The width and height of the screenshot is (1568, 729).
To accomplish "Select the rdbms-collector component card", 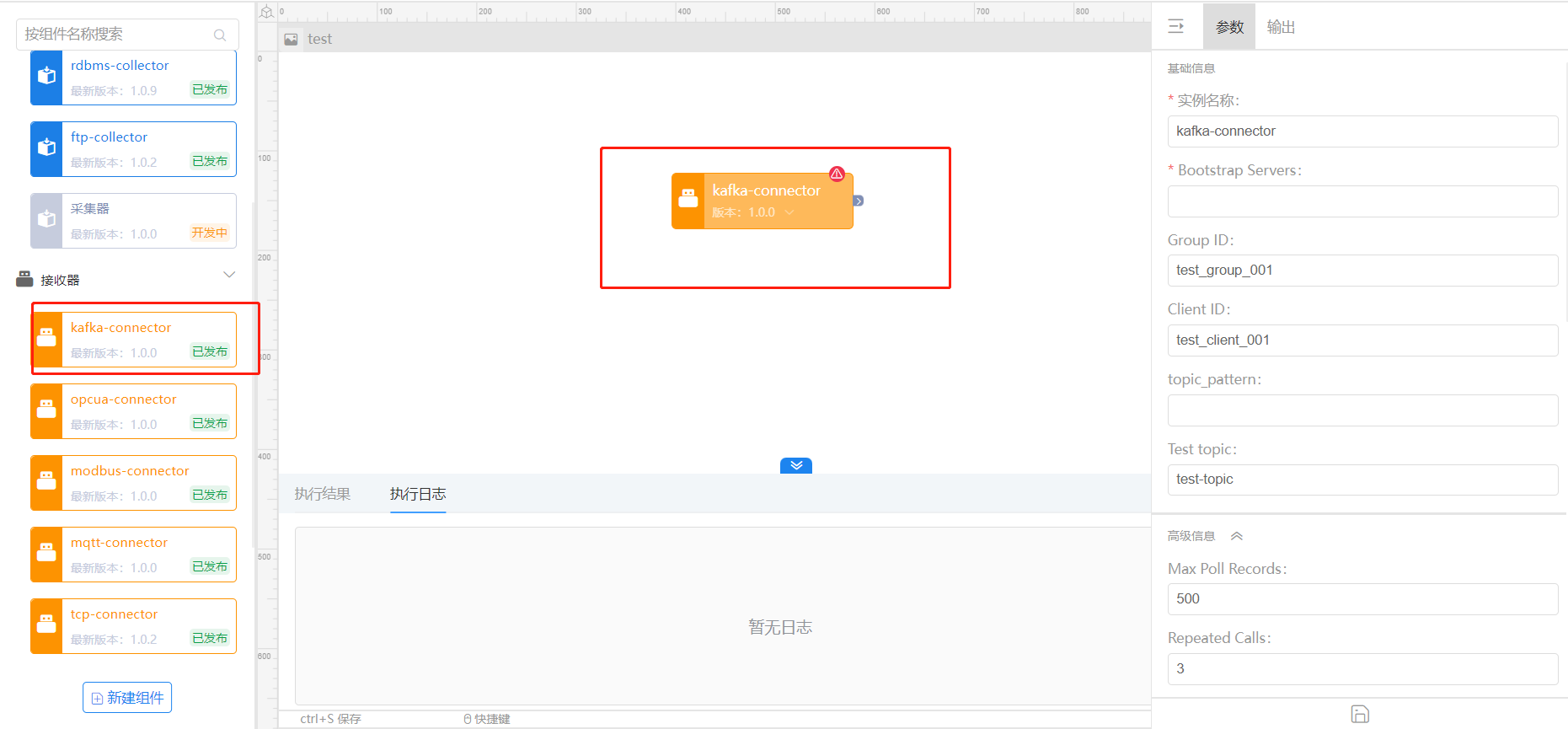I will [133, 78].
